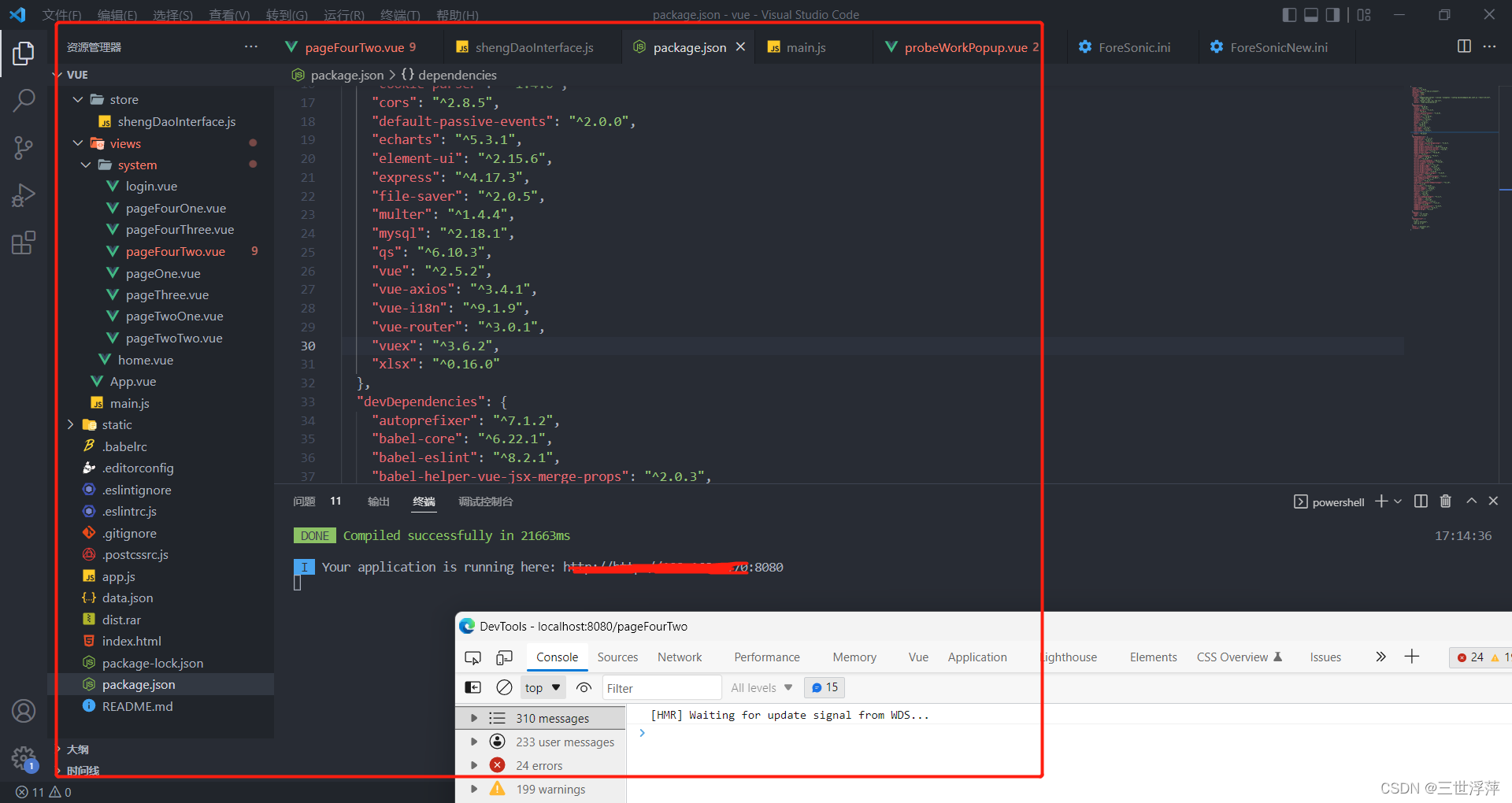Expand the static folder

coord(70,424)
